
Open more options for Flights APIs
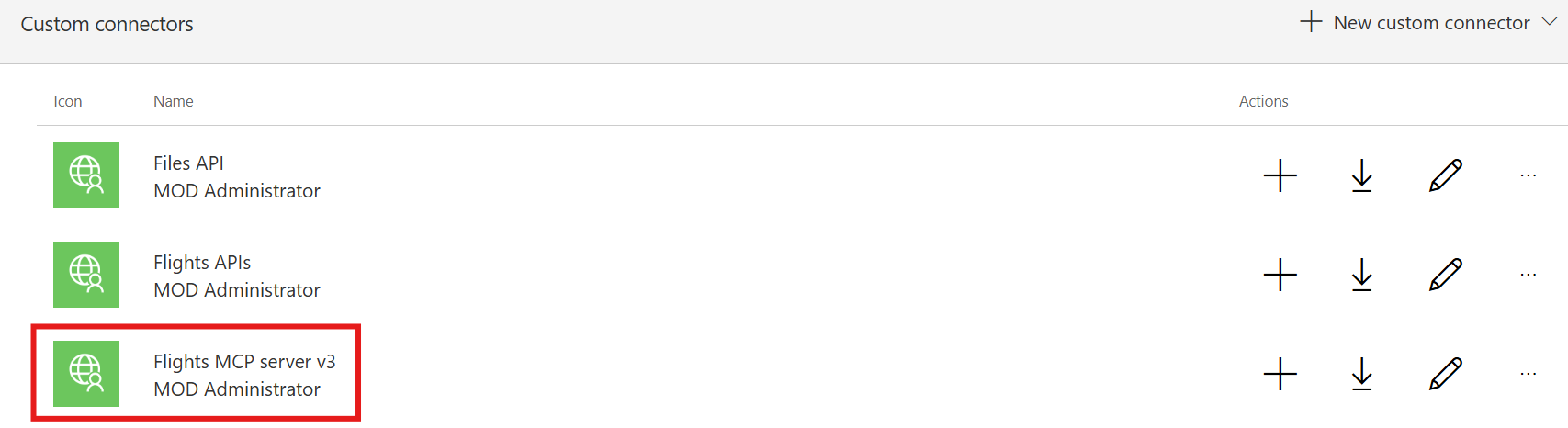click(x=1528, y=275)
